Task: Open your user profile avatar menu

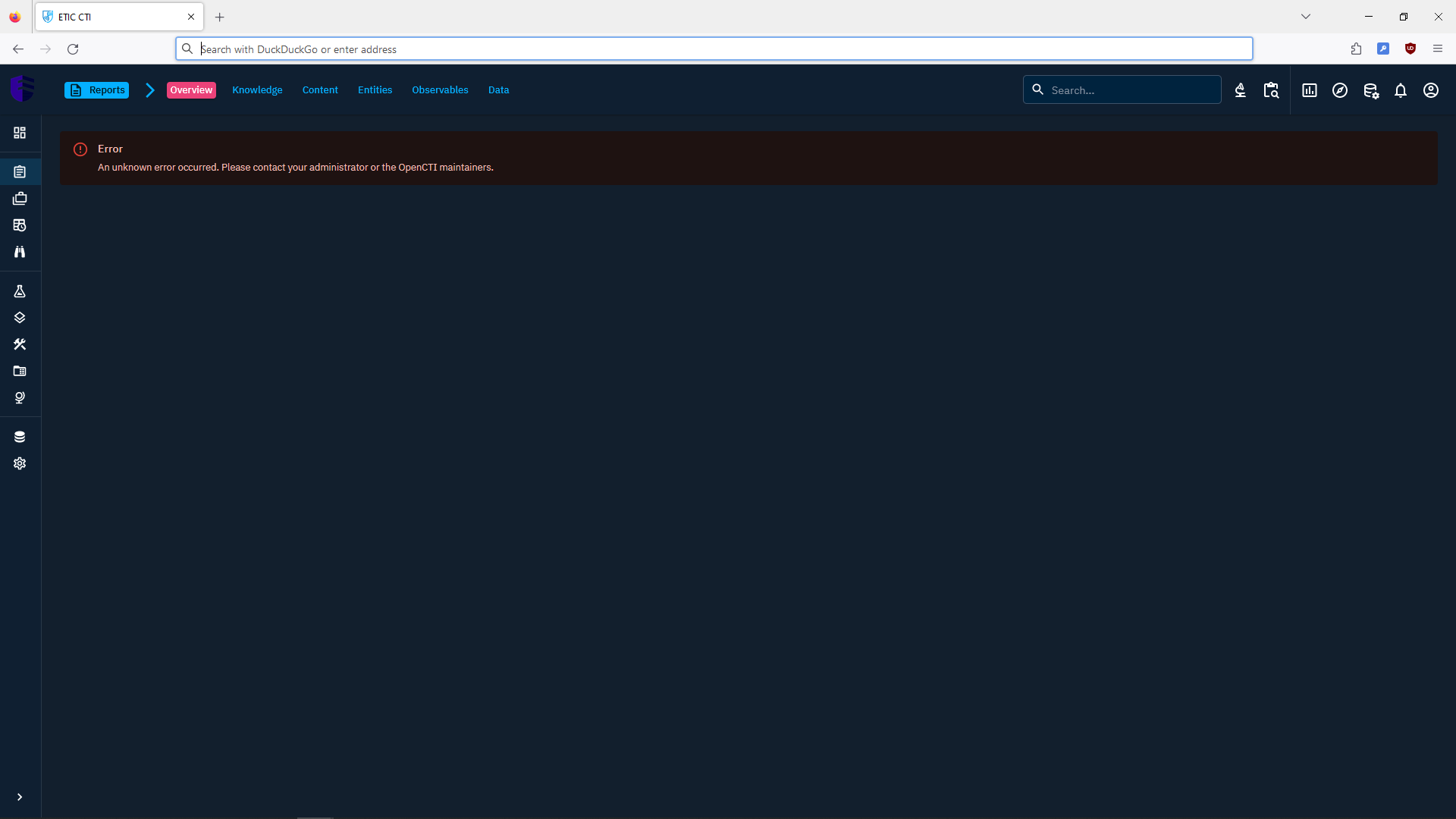Action: [x=1431, y=90]
